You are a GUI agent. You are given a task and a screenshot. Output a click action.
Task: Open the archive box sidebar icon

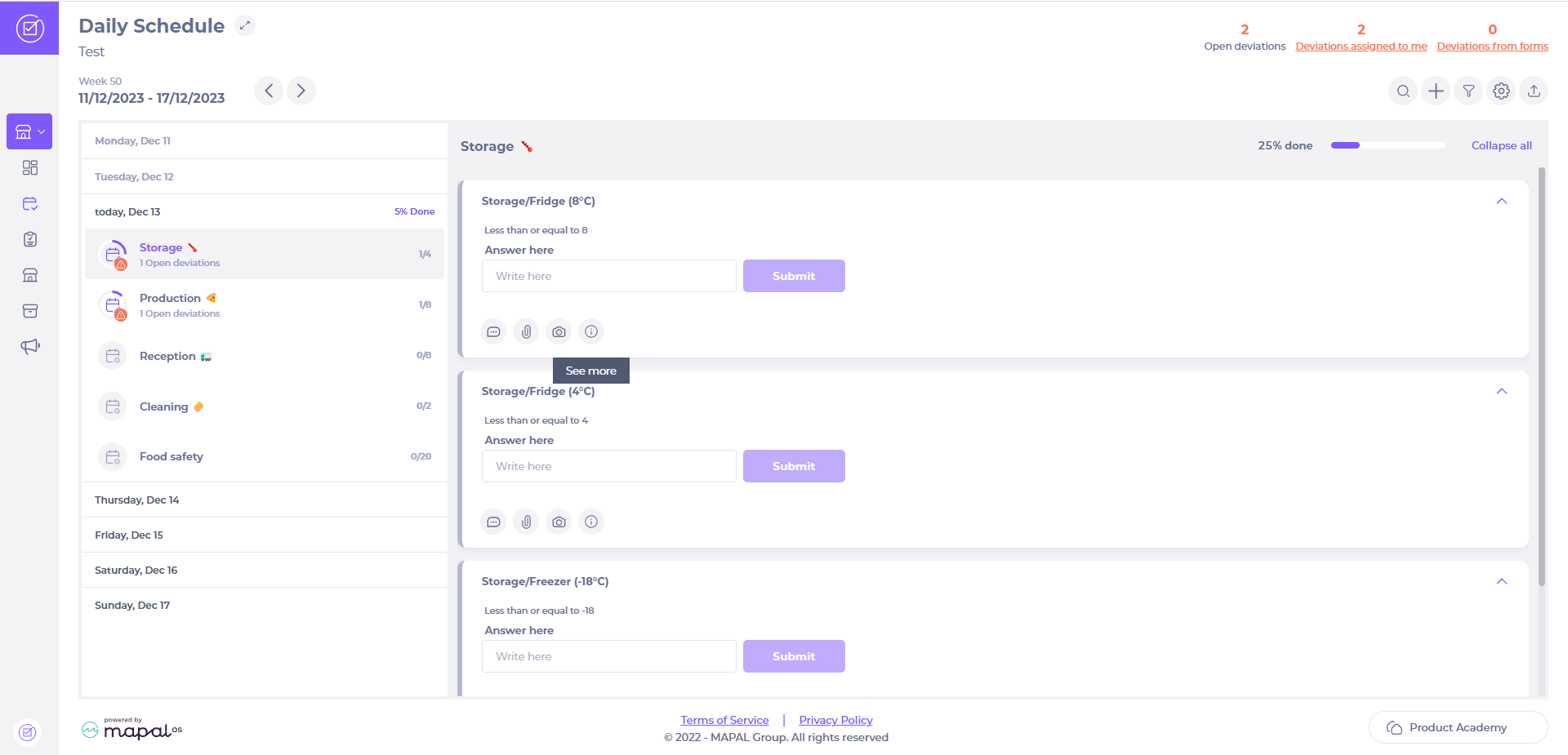coord(30,311)
